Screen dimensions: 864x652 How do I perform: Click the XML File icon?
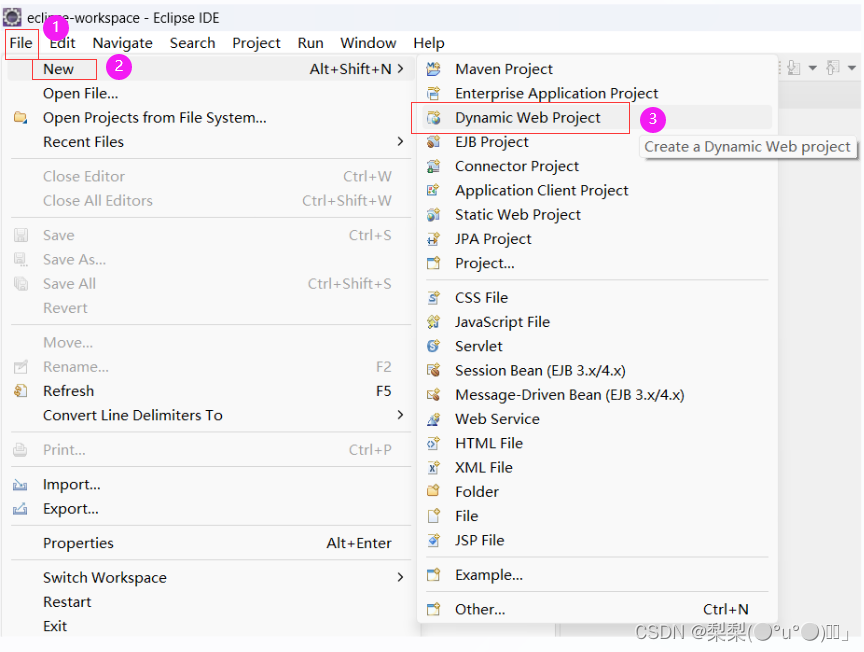point(434,467)
